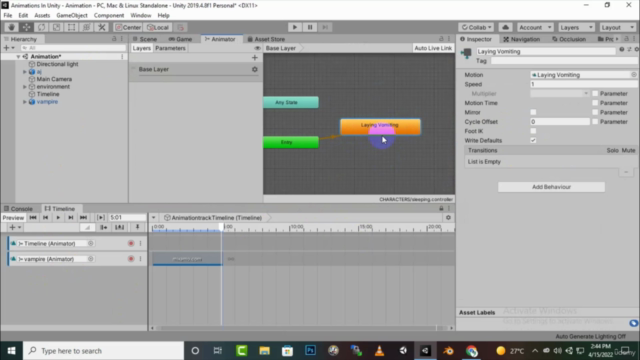The width and height of the screenshot is (640, 360).
Task: Open vampire track binding object picker
Action: pyautogui.click(x=91, y=259)
